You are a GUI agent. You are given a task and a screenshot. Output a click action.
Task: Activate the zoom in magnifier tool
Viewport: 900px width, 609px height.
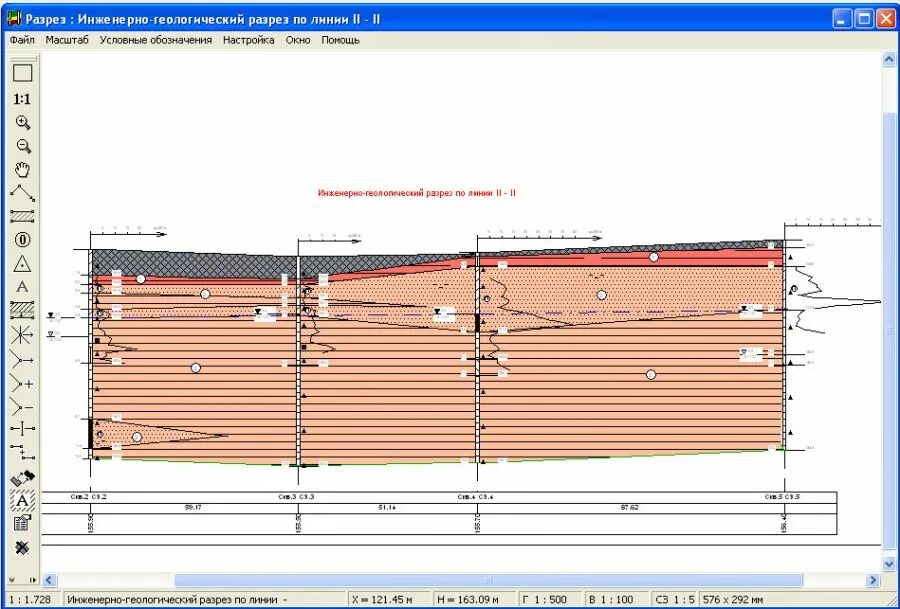tap(22, 122)
